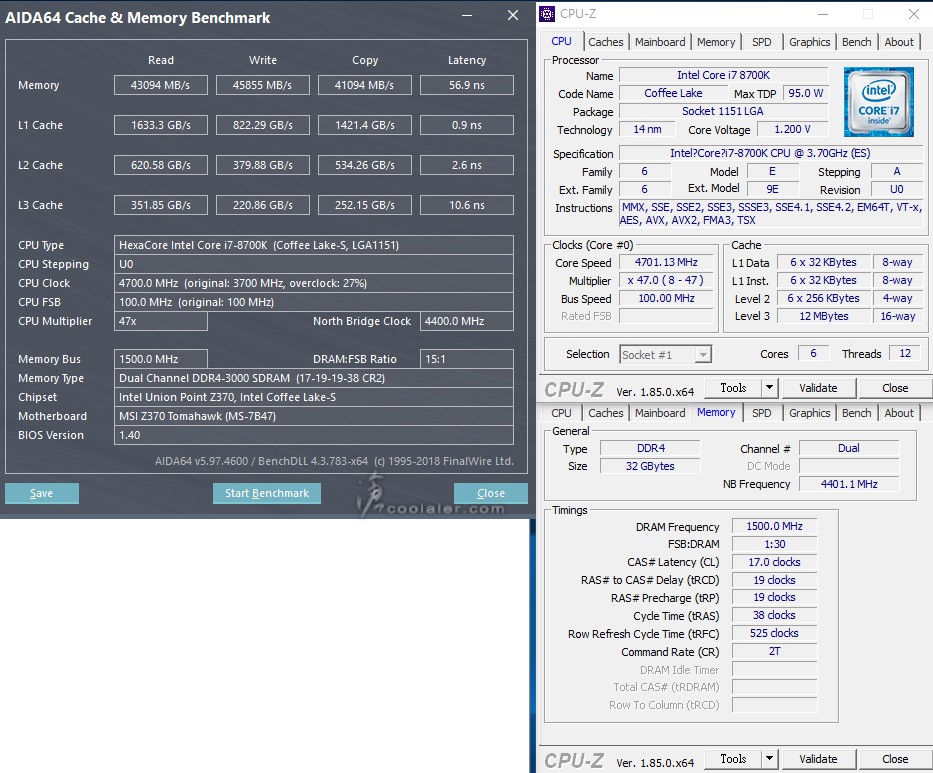Select L1 Cache Read value 1633.3 GB/s
This screenshot has width=933, height=773.
pyautogui.click(x=161, y=125)
